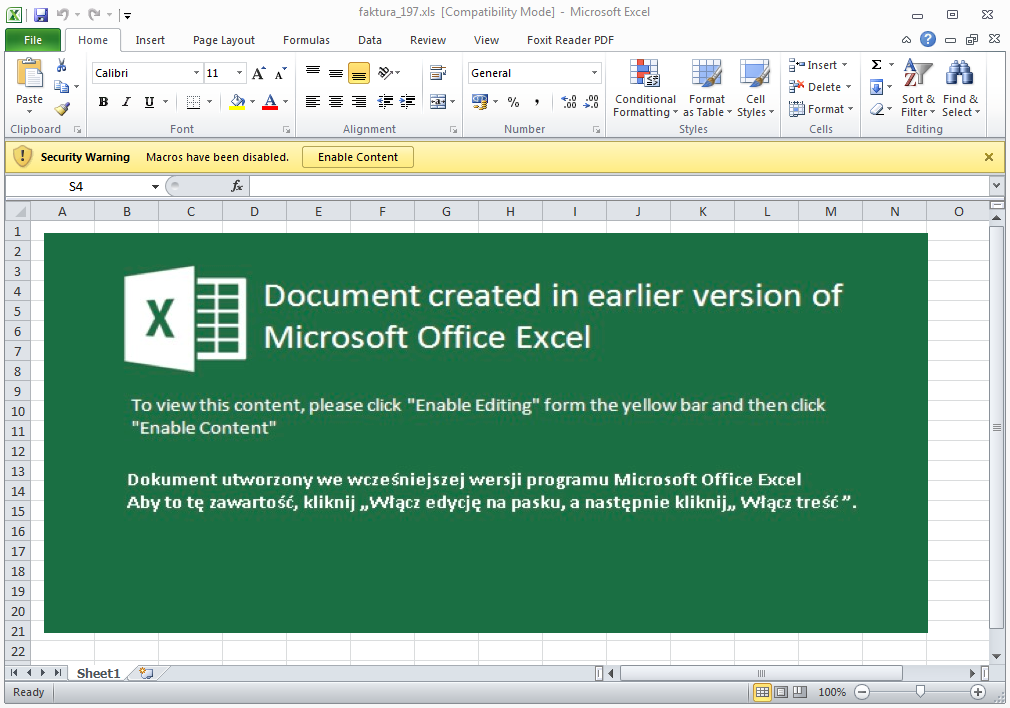Viewport: 1010px width, 708px height.
Task: Expand the Delete cells dropdown
Action: 848,87
